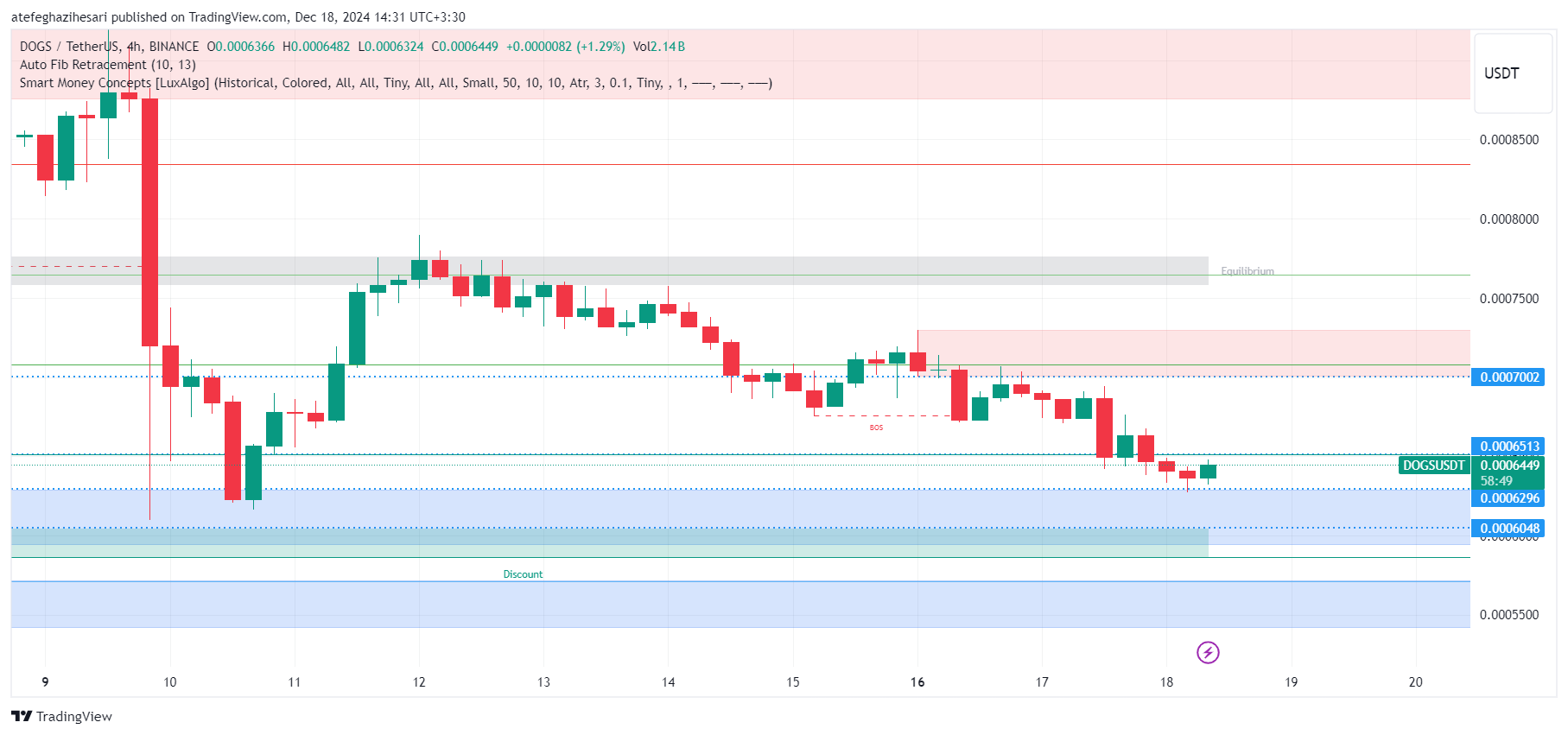Click date 20 on the time axis
The height and width of the screenshot is (735, 1568).
click(1415, 682)
